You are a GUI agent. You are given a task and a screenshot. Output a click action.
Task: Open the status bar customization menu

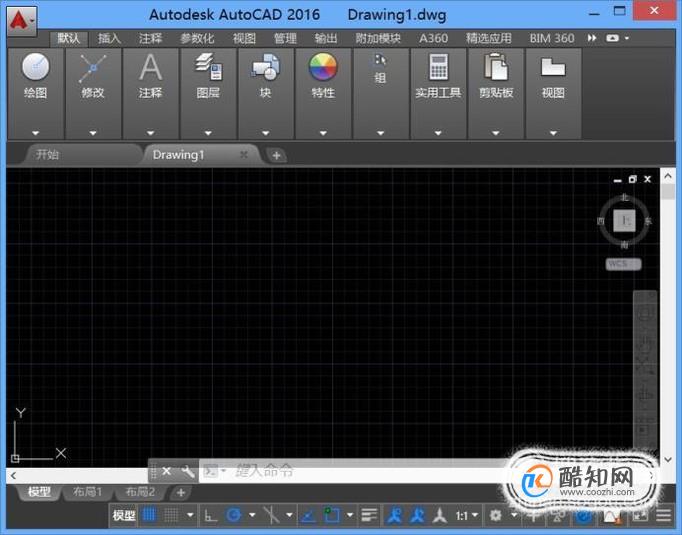(x=663, y=516)
